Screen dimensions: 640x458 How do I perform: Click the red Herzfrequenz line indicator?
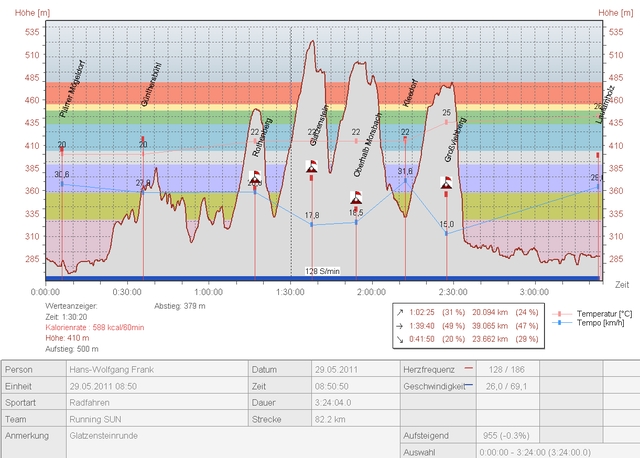coord(470,368)
